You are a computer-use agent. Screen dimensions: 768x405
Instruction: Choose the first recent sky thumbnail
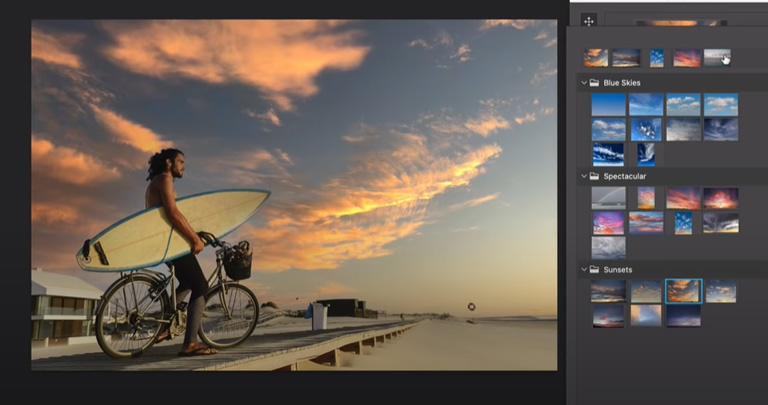point(595,58)
